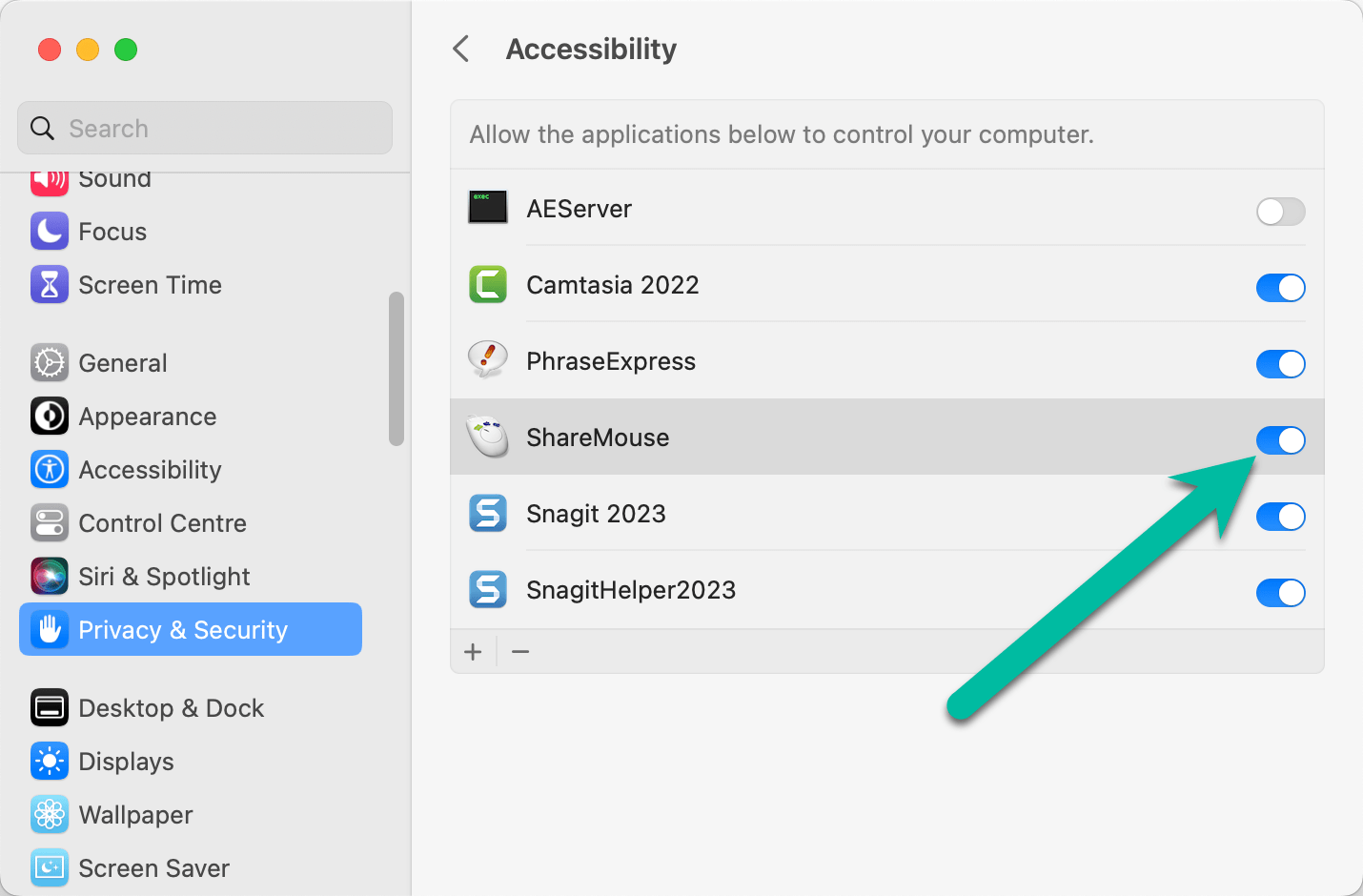Click the sidebar vertical scrollbar
This screenshot has height=896, width=1363.
pos(397,368)
